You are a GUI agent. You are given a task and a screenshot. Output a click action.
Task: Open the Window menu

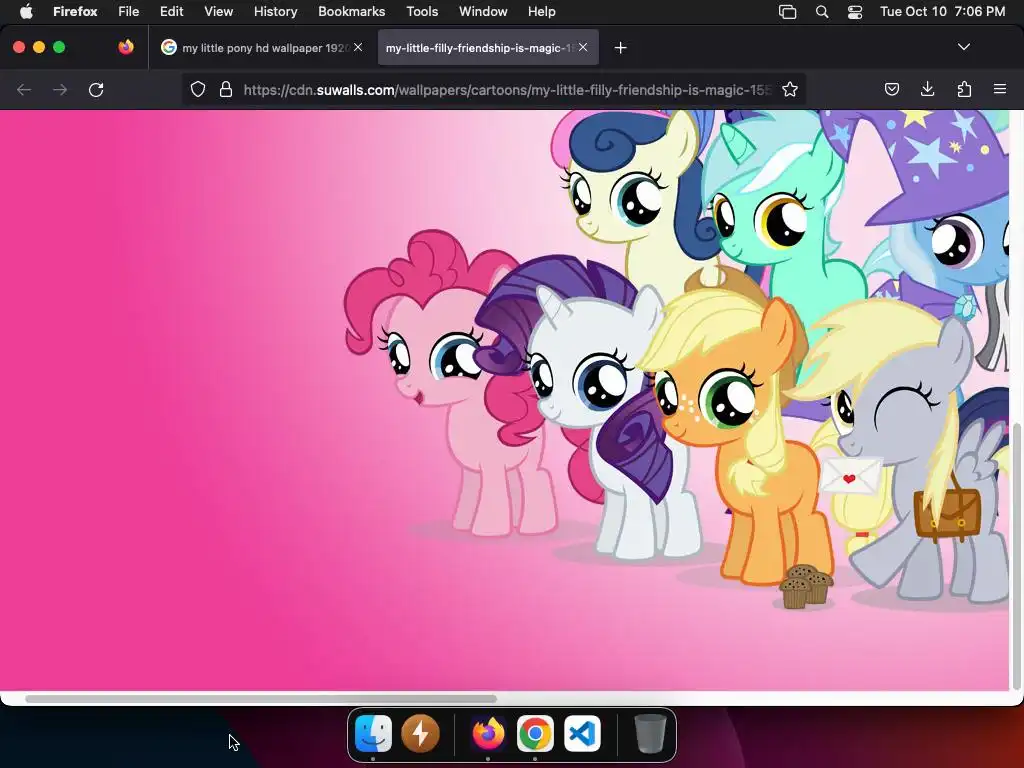[483, 11]
